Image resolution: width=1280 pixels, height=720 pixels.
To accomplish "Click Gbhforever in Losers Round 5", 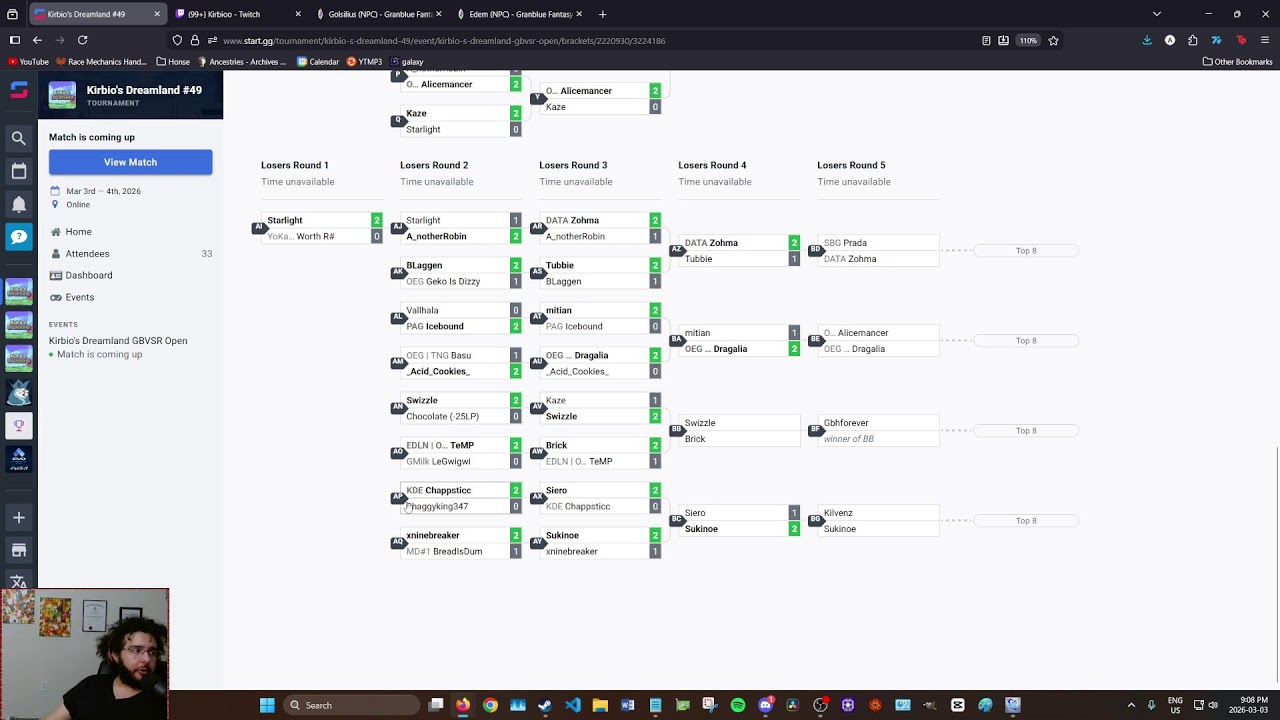I will click(846, 423).
